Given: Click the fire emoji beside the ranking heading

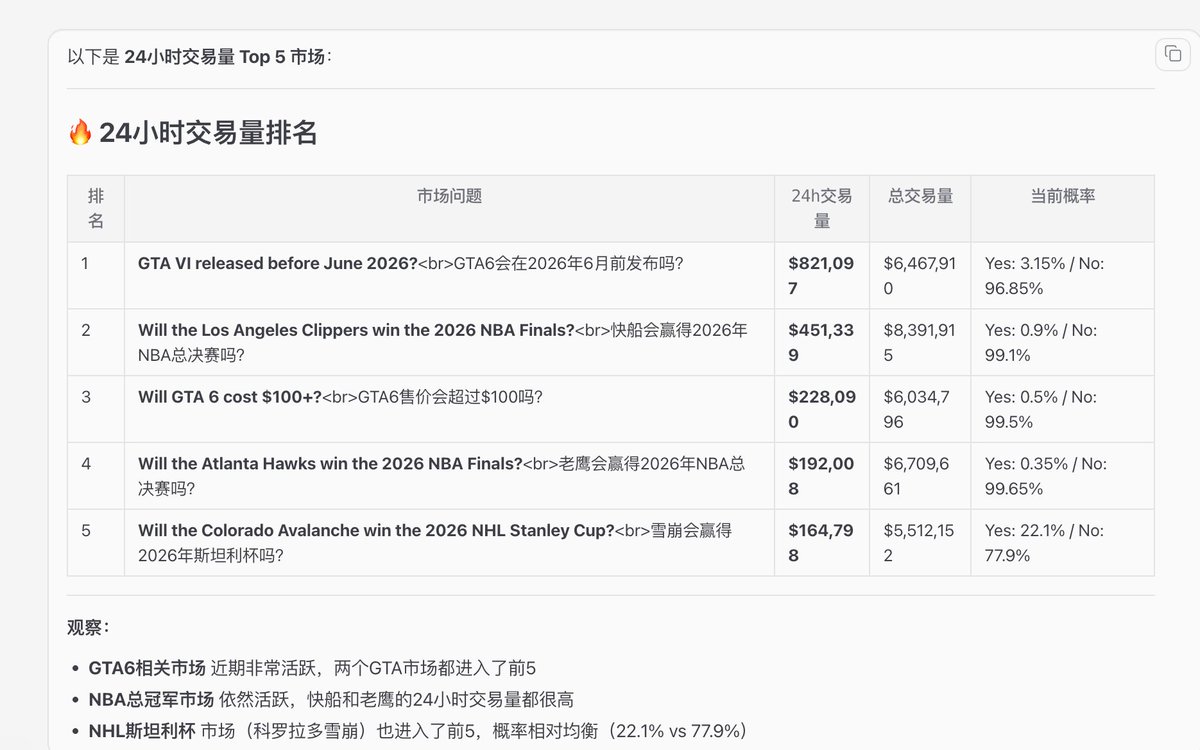Looking at the screenshot, I should [x=80, y=132].
